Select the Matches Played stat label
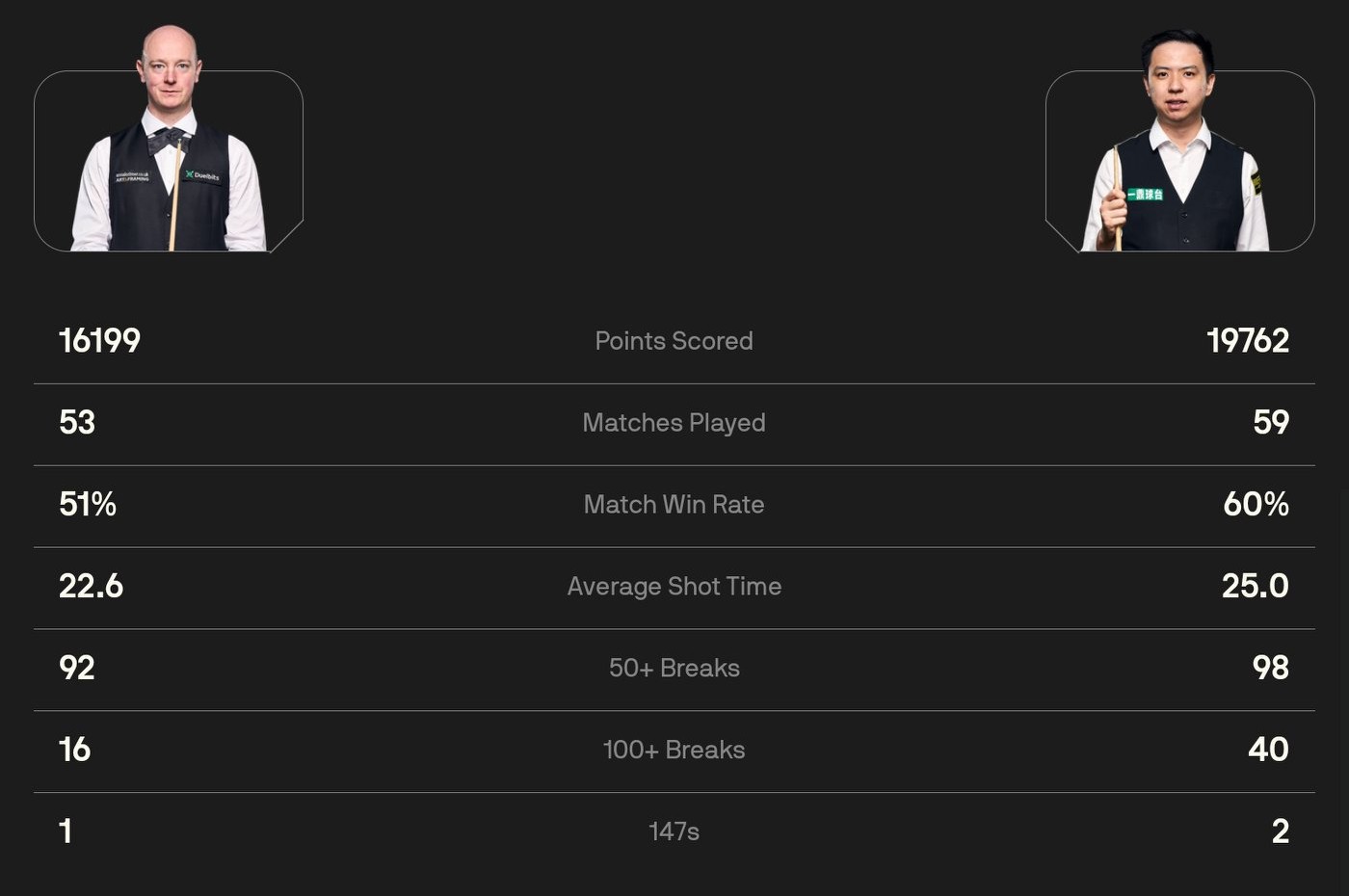This screenshot has height=896, width=1349. coord(674,423)
